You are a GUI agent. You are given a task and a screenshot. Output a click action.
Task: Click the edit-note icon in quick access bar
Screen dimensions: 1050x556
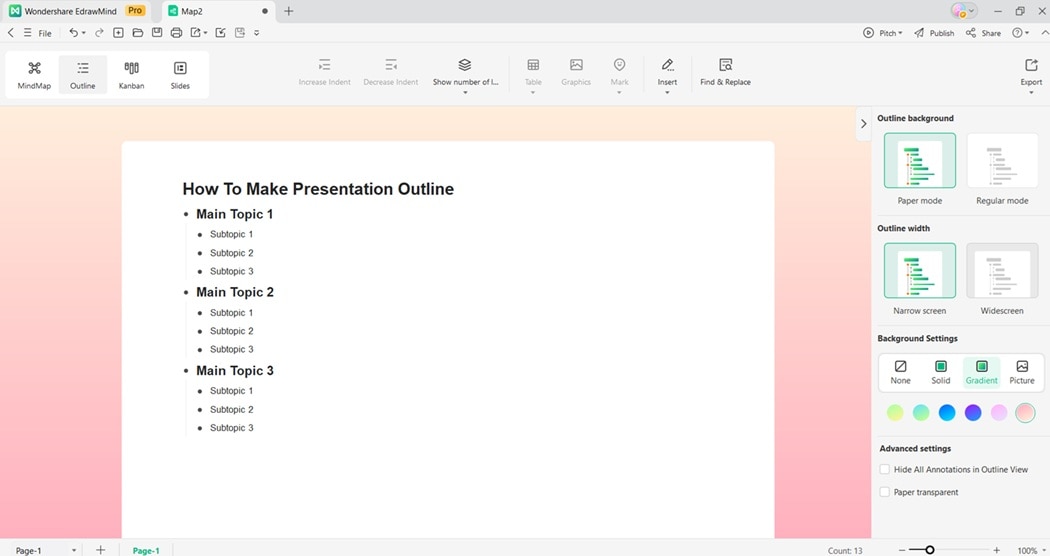[220, 33]
